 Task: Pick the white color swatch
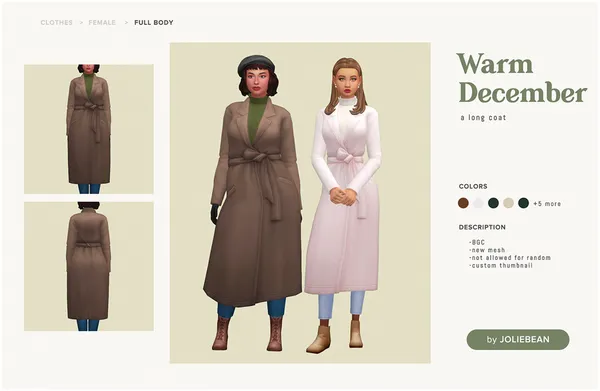[478, 203]
